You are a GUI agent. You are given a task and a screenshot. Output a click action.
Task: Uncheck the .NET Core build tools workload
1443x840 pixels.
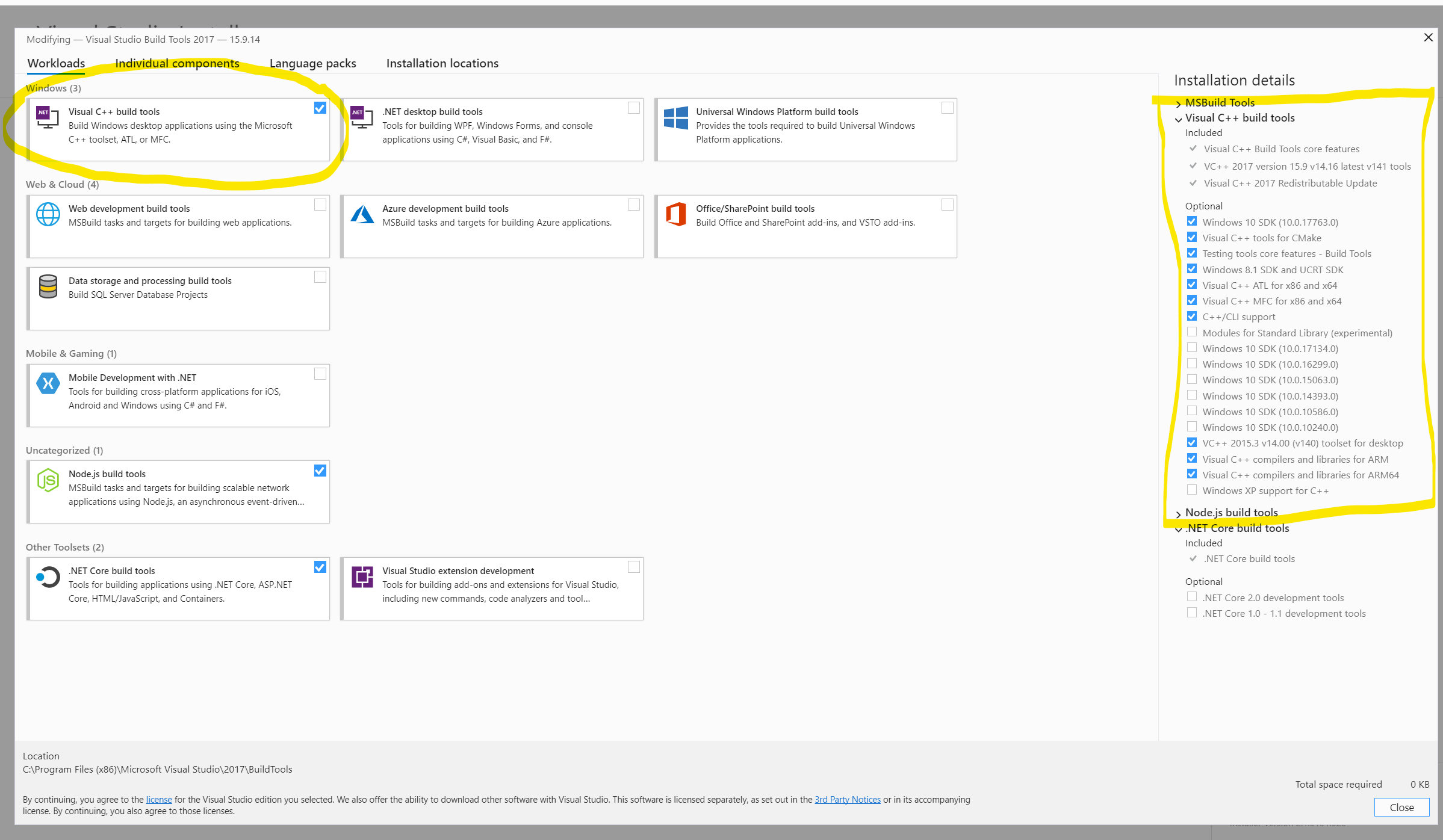[320, 567]
